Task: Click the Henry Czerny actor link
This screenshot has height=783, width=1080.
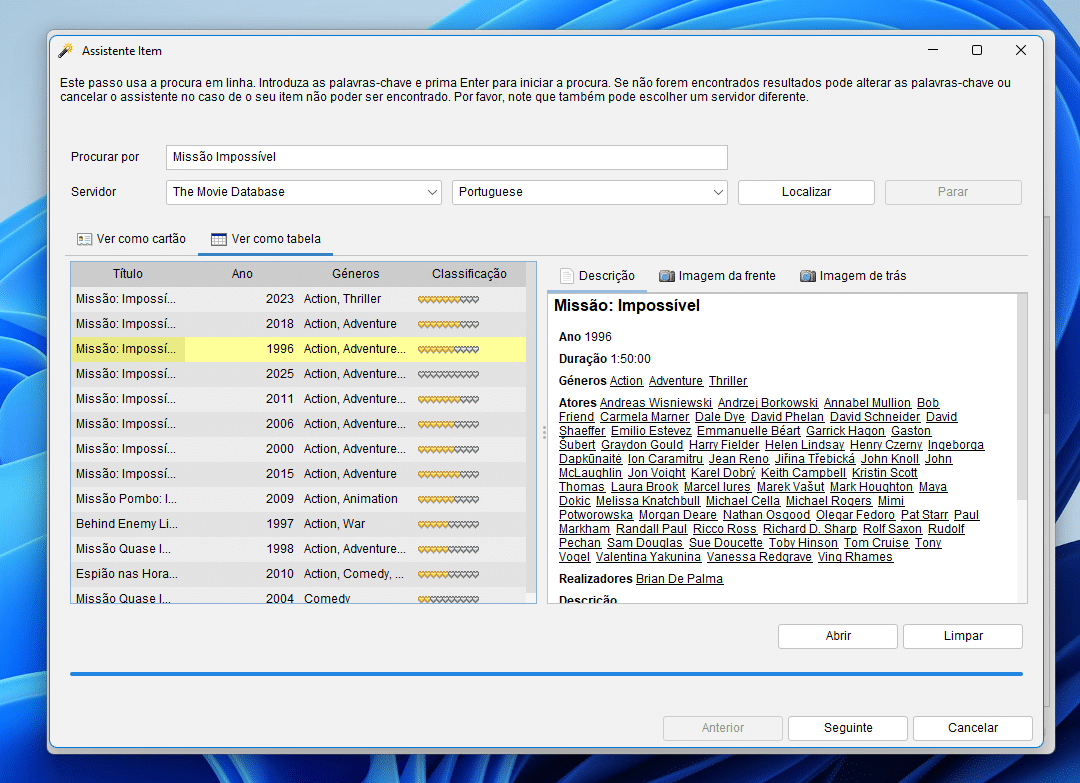Action: pos(886,445)
